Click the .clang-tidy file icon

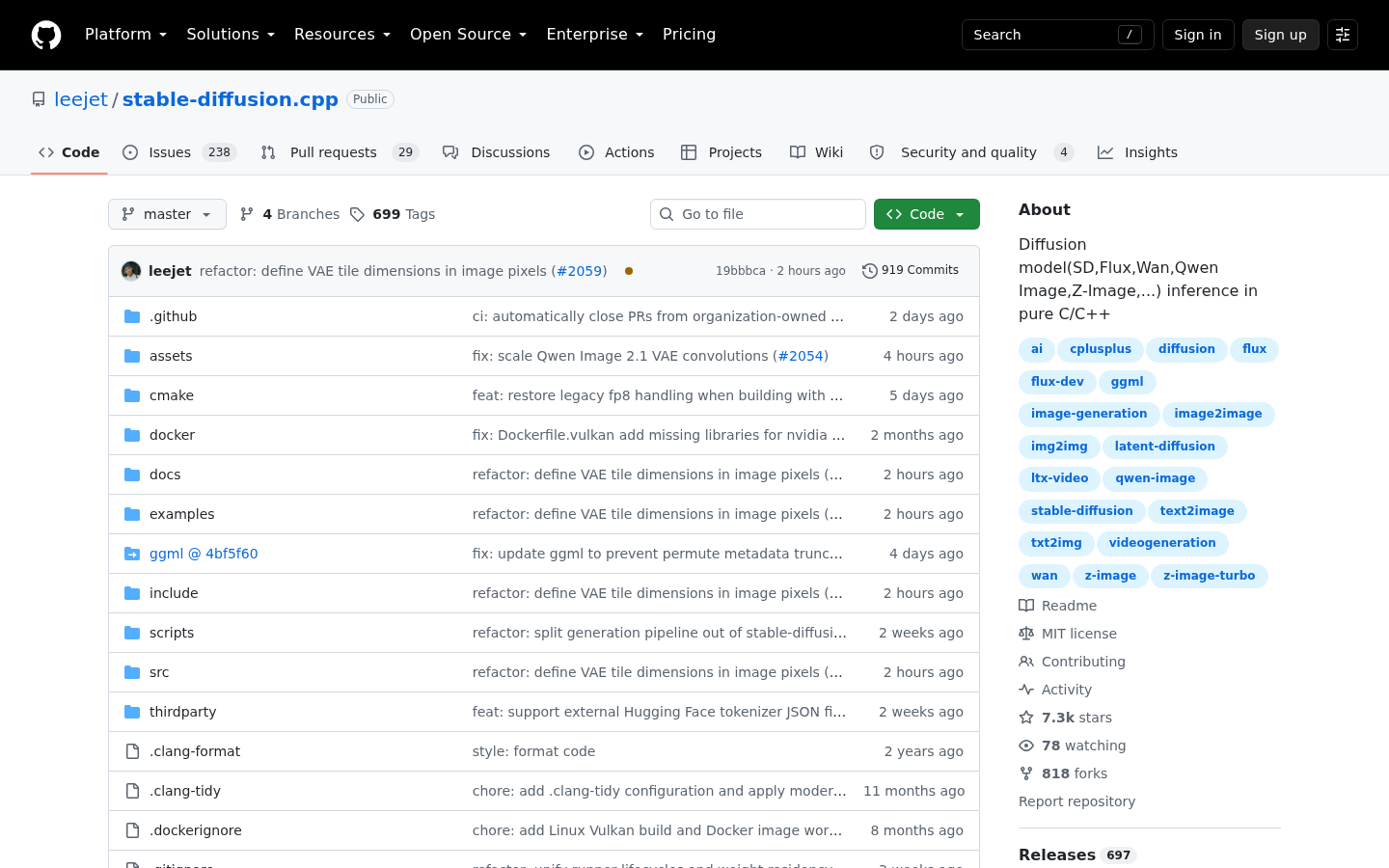point(132,791)
